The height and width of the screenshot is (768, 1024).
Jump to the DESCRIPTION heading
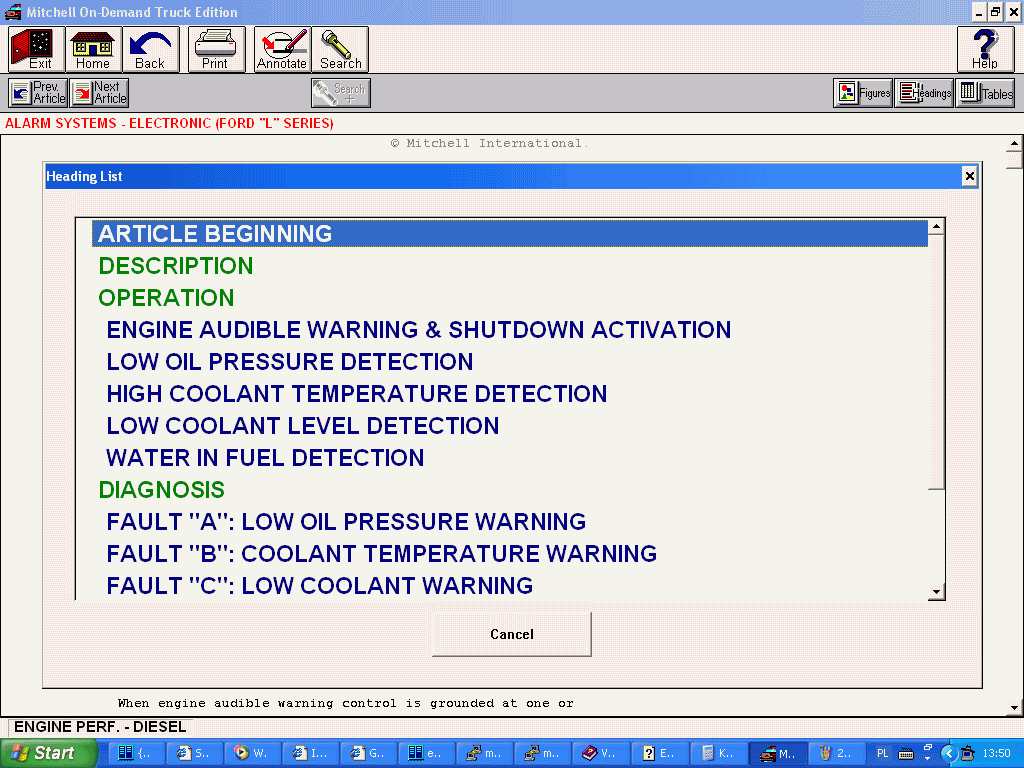[176, 266]
